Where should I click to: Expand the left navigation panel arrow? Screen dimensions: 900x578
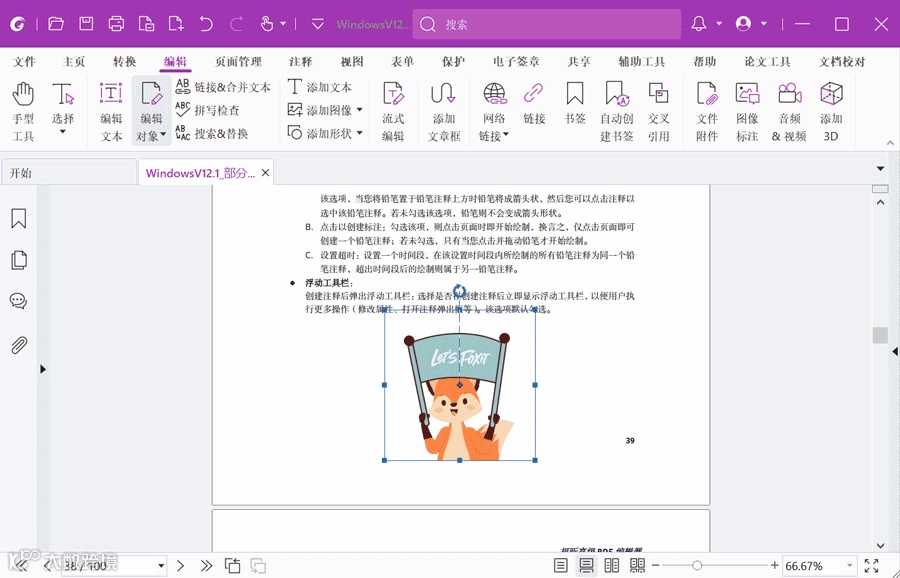tap(43, 369)
